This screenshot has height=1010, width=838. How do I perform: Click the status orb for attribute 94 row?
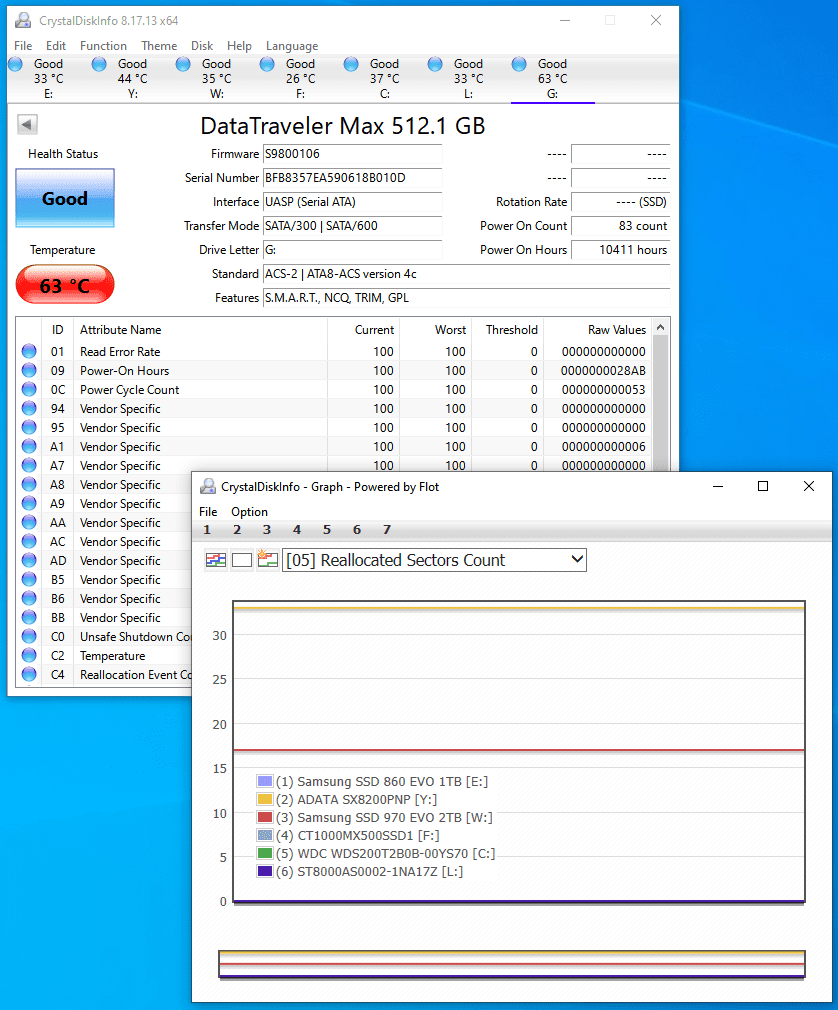pyautogui.click(x=29, y=408)
